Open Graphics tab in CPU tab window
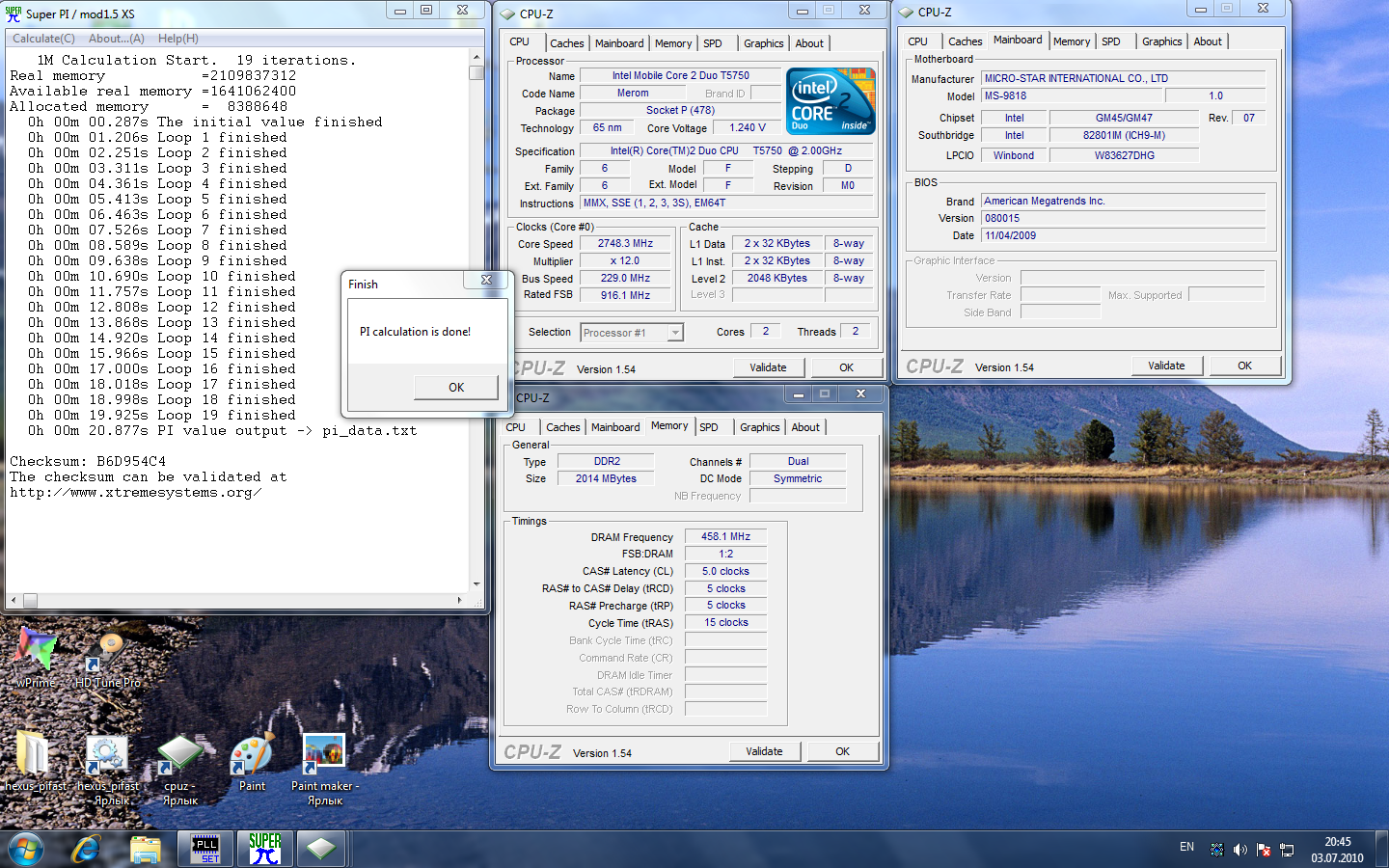Screen dimensions: 1389x868 [x=763, y=43]
